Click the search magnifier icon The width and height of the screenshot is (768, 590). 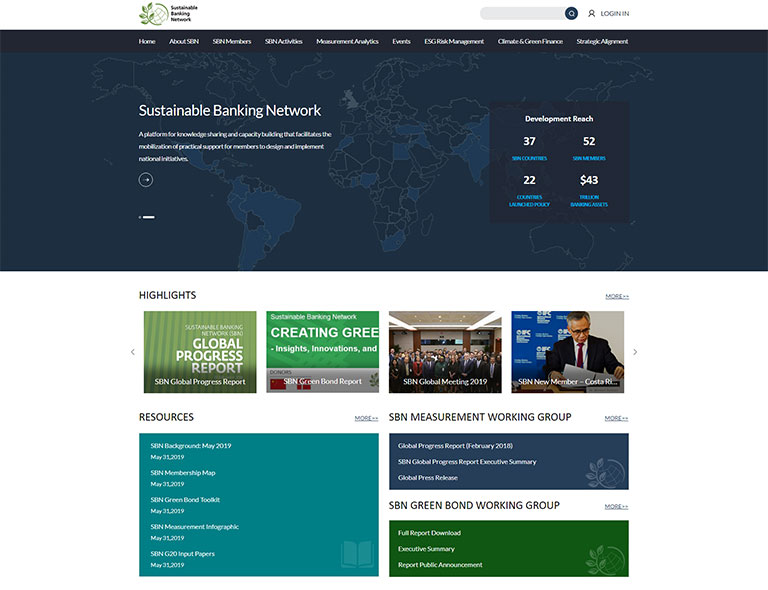[571, 14]
